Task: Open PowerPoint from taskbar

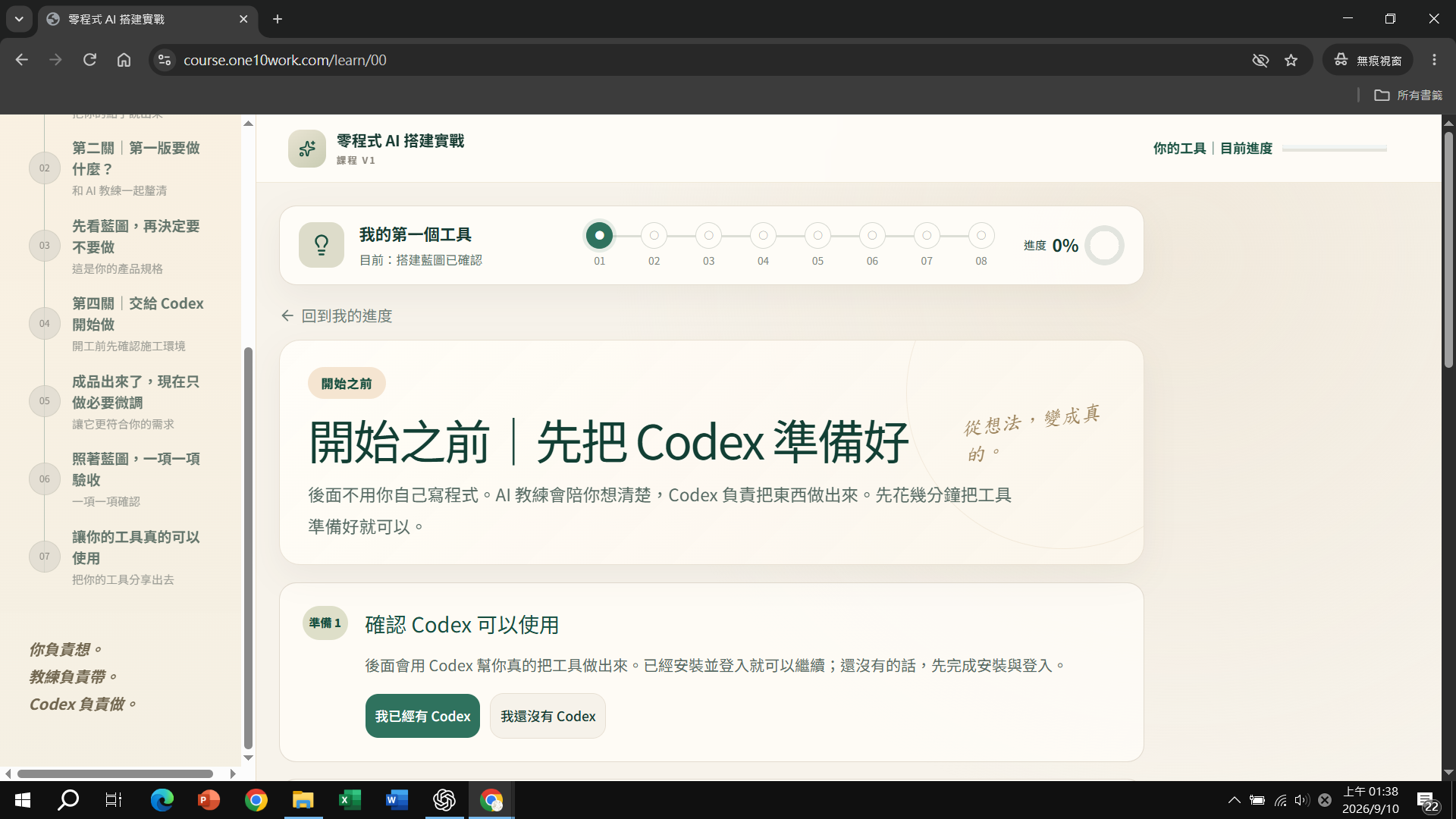Action: point(209,800)
